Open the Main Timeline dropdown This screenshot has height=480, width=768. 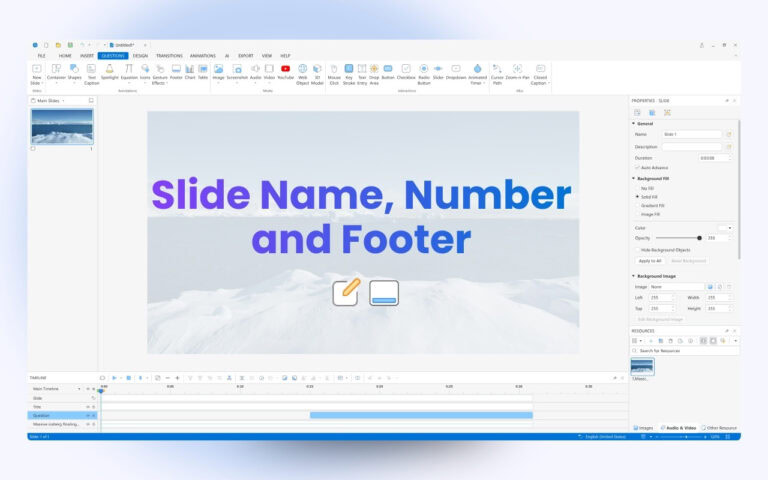[79, 389]
